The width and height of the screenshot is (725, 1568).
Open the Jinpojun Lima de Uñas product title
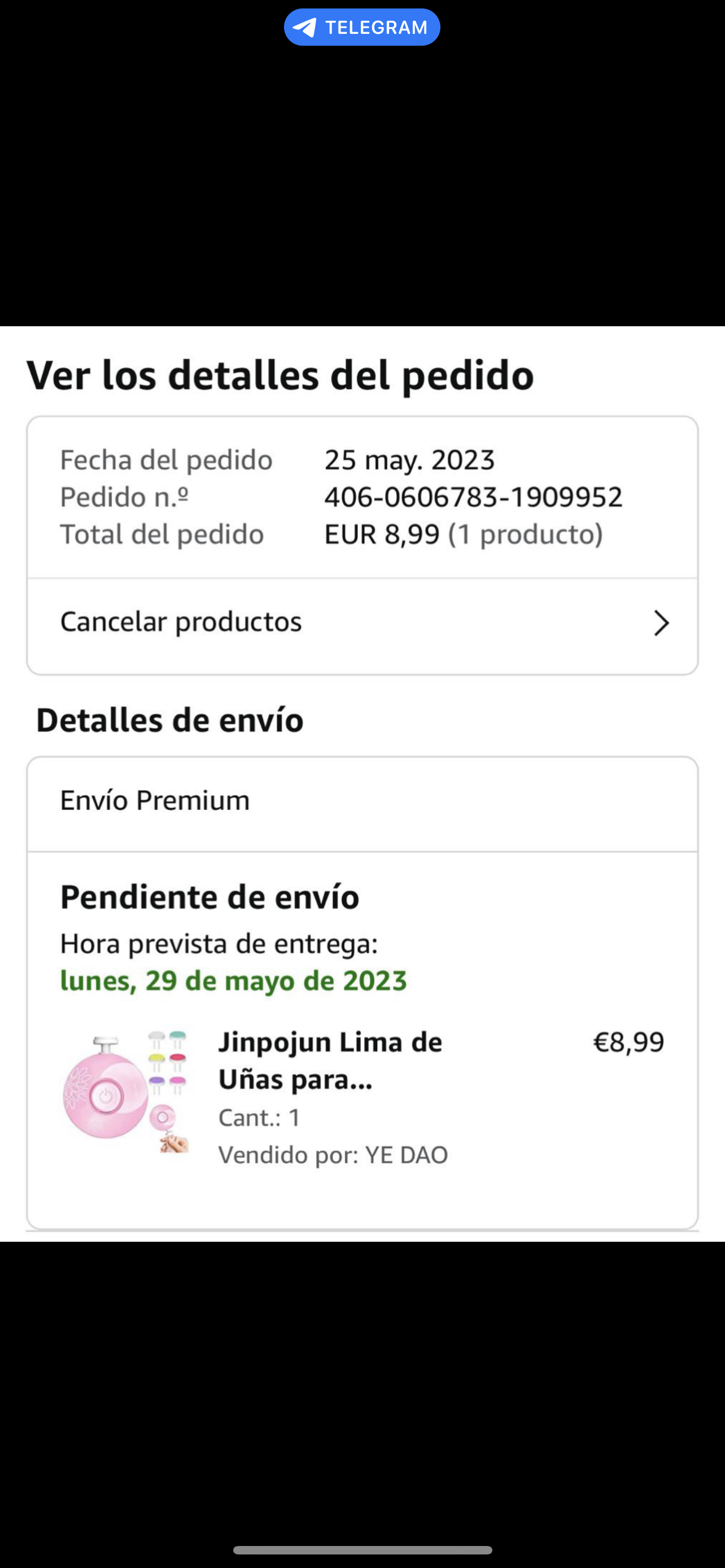coord(330,1061)
